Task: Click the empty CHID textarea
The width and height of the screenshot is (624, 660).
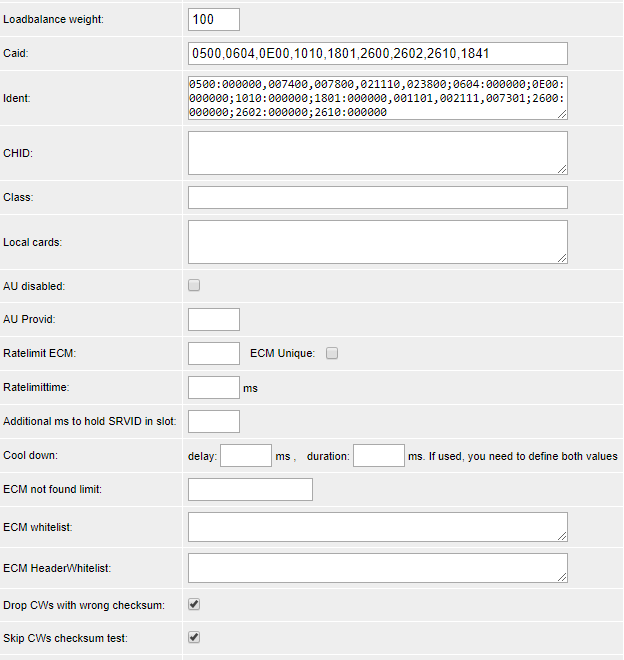Action: (x=378, y=153)
